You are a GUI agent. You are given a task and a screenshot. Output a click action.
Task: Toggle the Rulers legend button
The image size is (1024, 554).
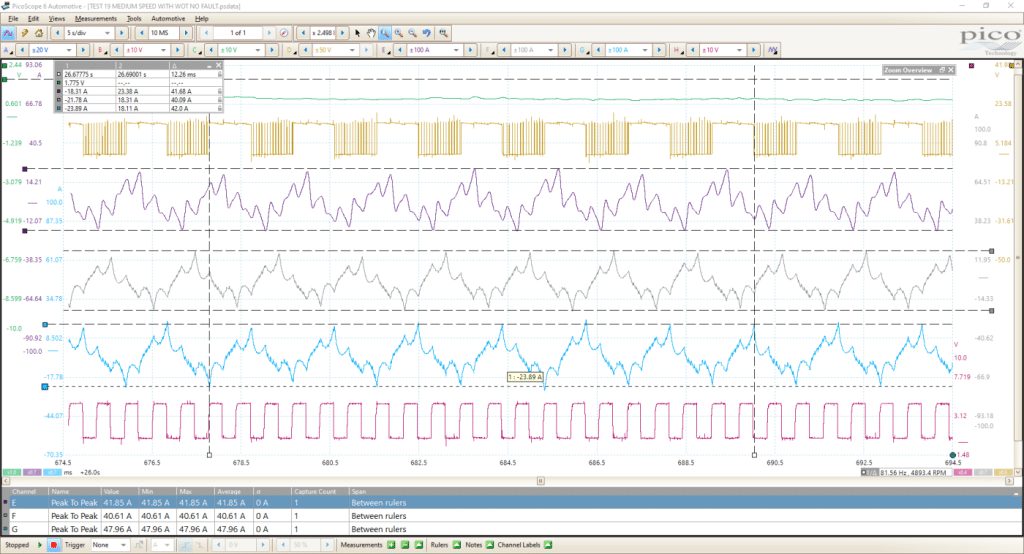(x=456, y=545)
